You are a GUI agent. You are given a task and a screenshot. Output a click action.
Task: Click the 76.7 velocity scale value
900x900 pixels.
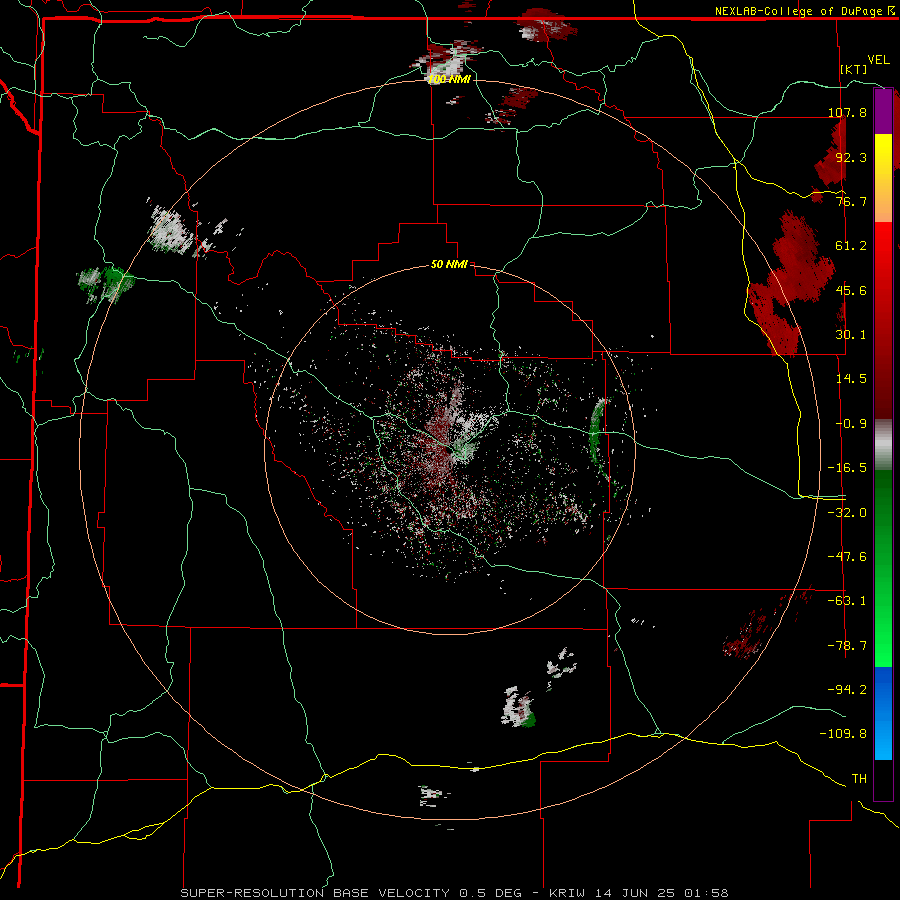(851, 201)
